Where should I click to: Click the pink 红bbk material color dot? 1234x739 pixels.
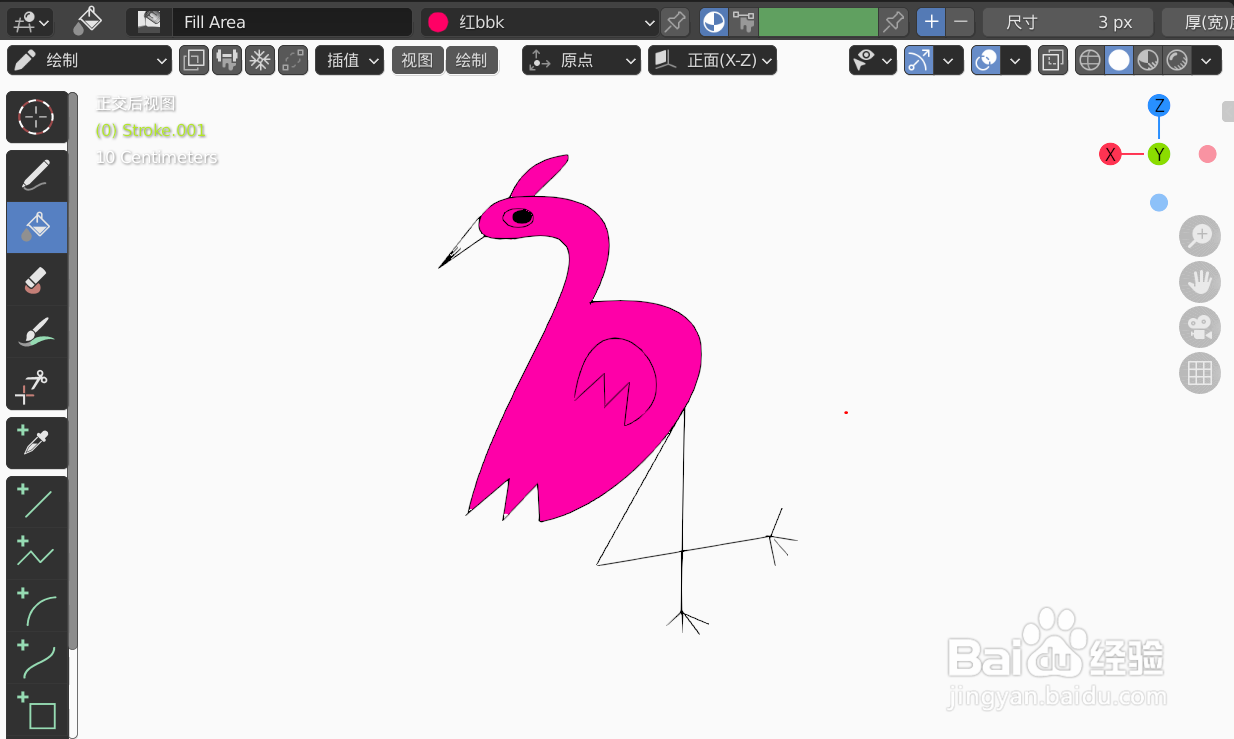pos(438,22)
